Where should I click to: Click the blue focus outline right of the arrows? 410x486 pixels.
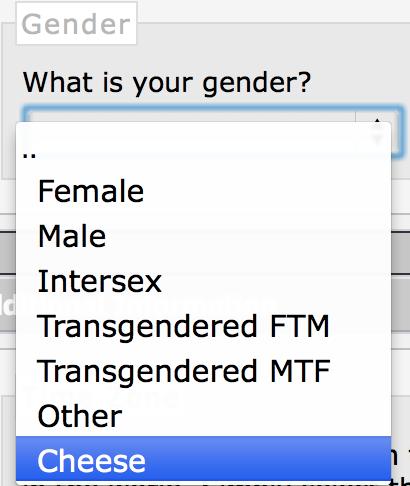(398, 131)
